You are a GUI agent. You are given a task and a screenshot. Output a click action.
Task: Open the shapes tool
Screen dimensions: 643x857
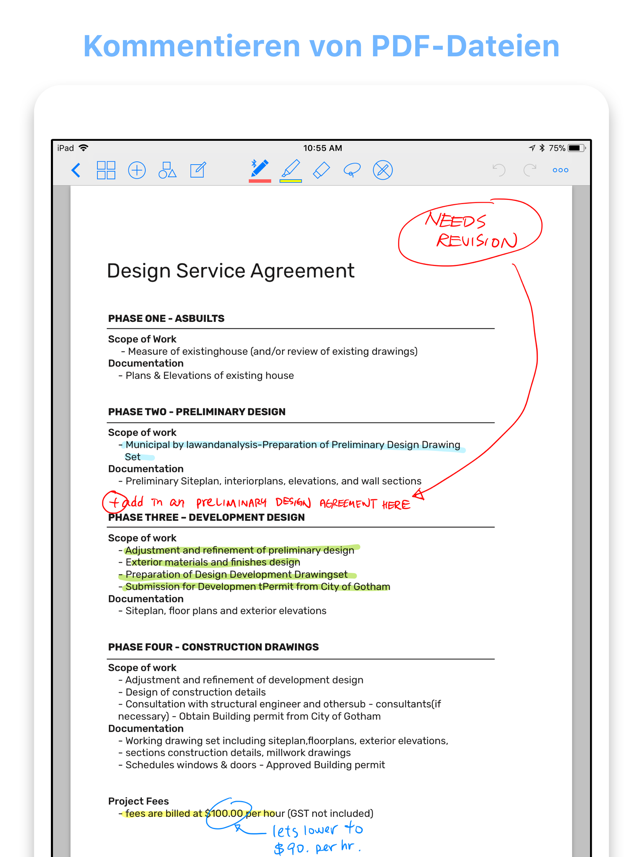(167, 171)
